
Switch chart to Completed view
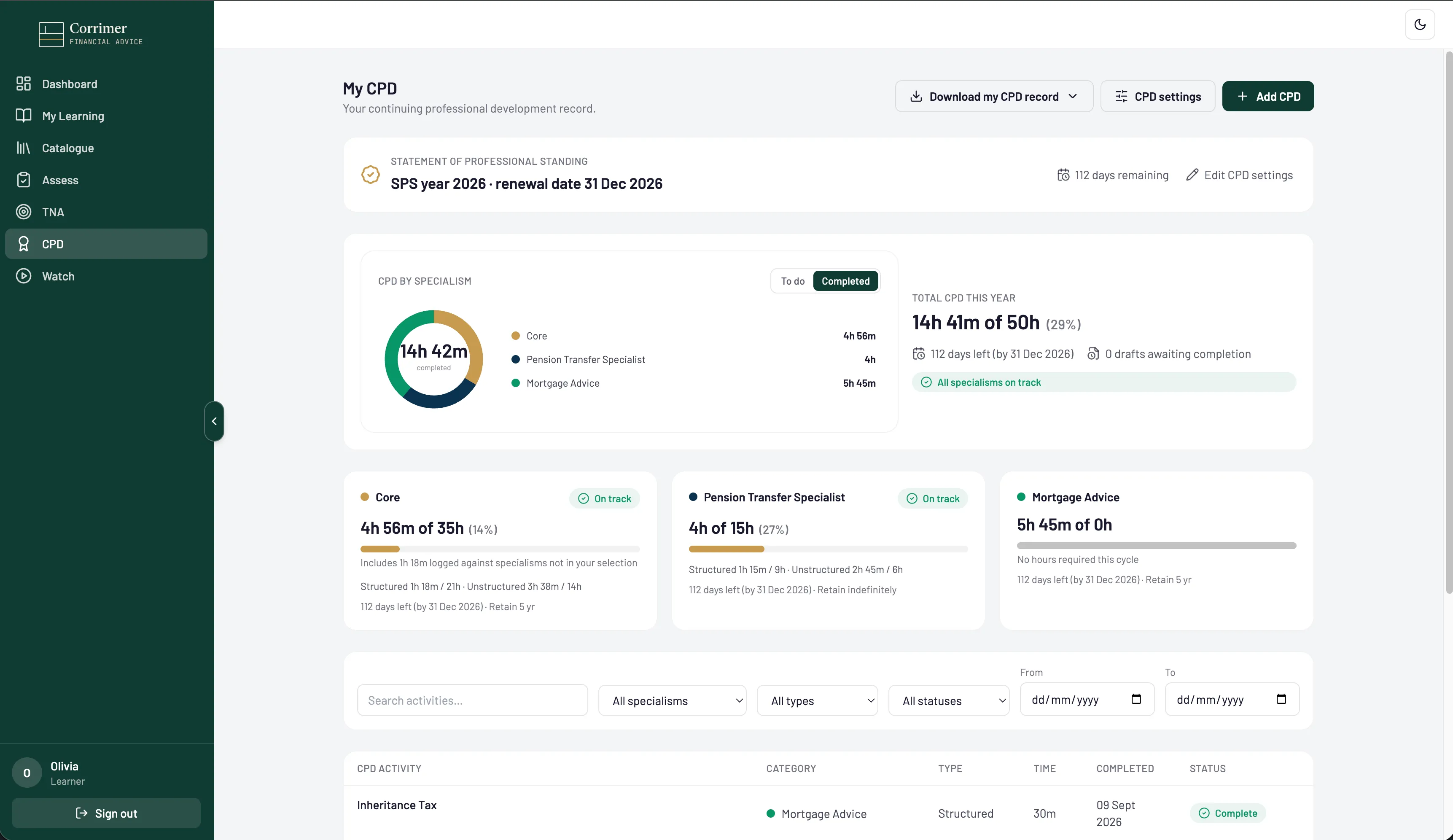845,281
